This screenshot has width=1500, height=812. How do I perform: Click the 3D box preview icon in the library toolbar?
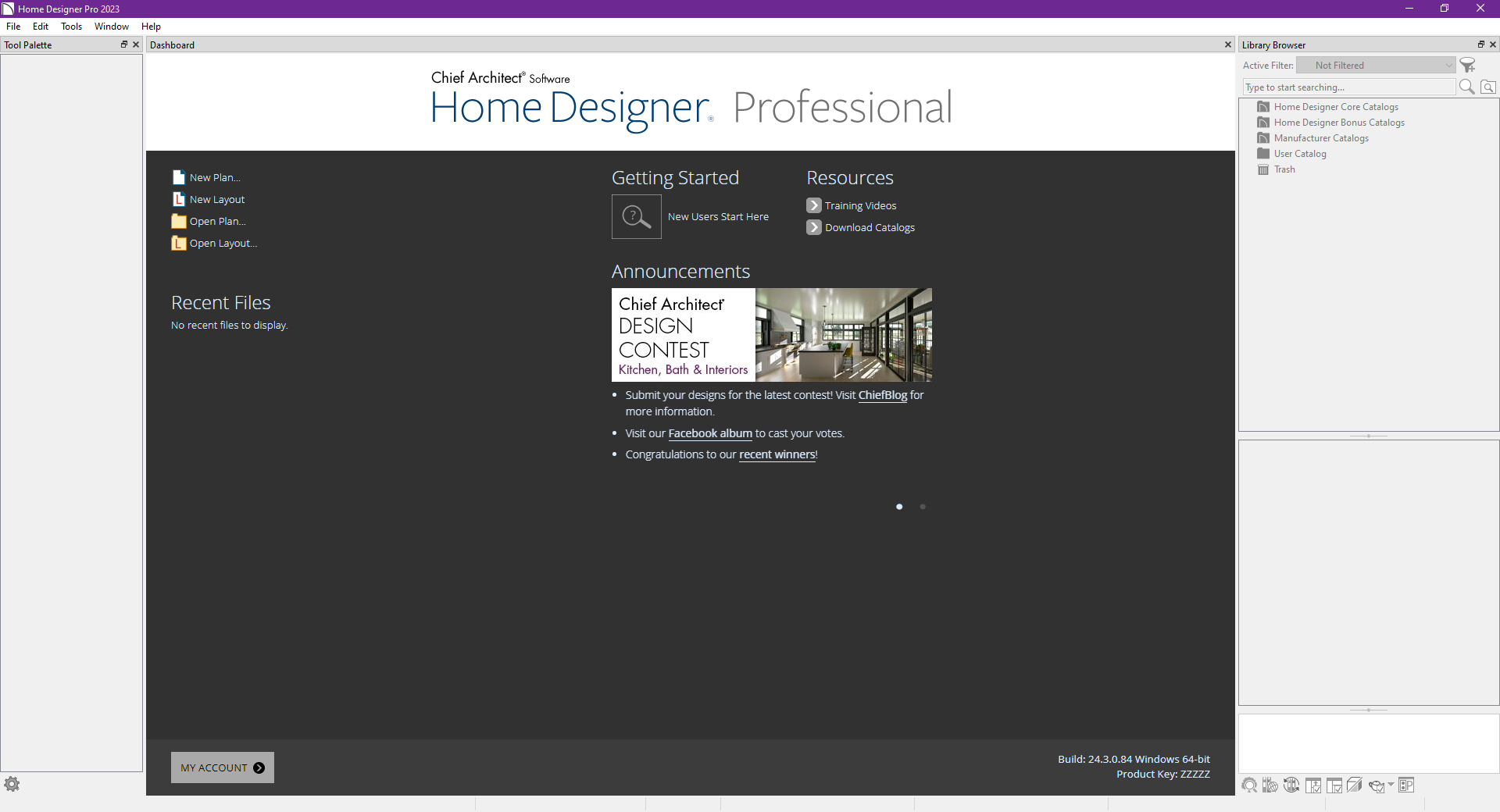(1355, 785)
